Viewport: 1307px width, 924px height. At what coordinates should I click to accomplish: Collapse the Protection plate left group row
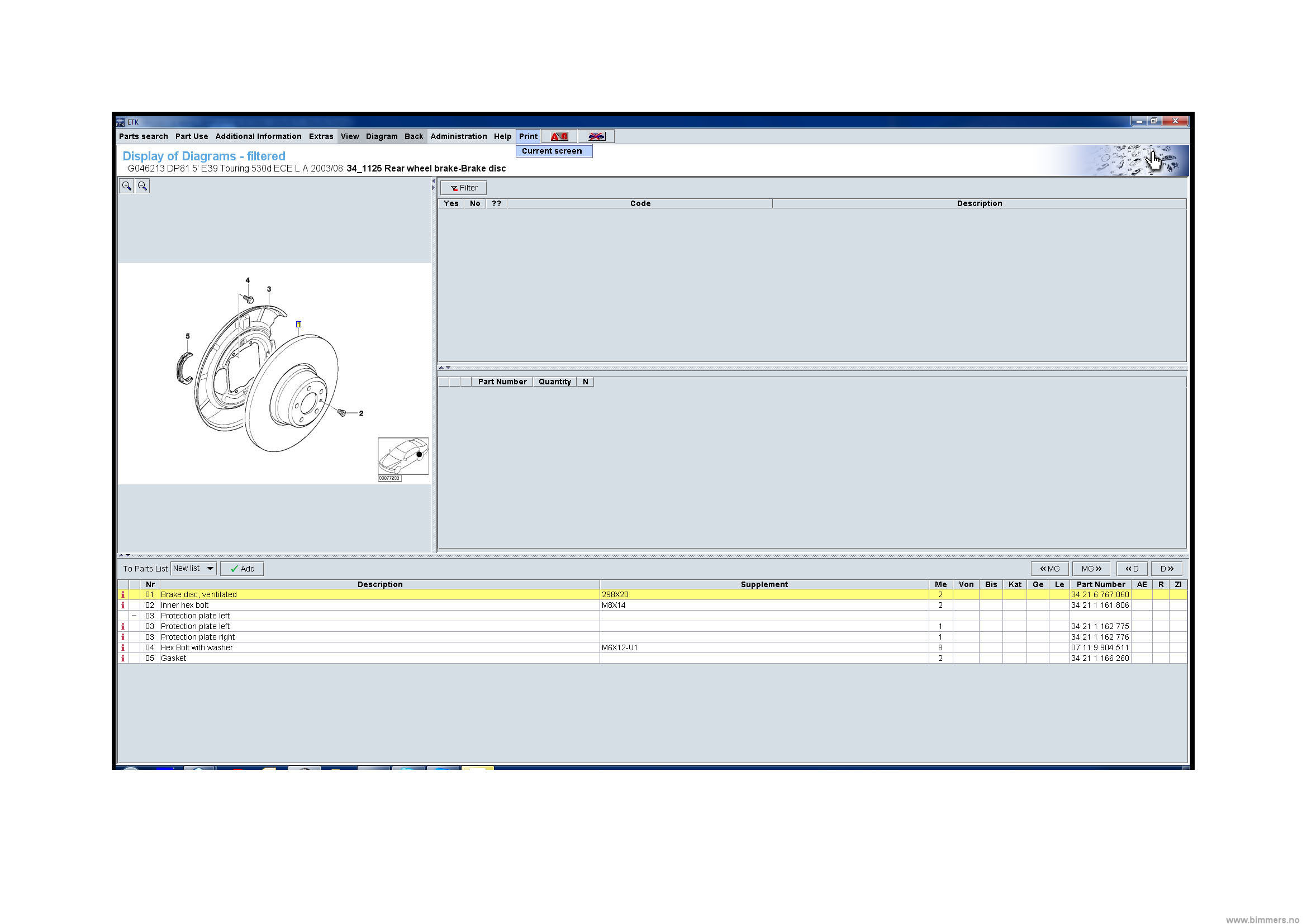coord(134,616)
